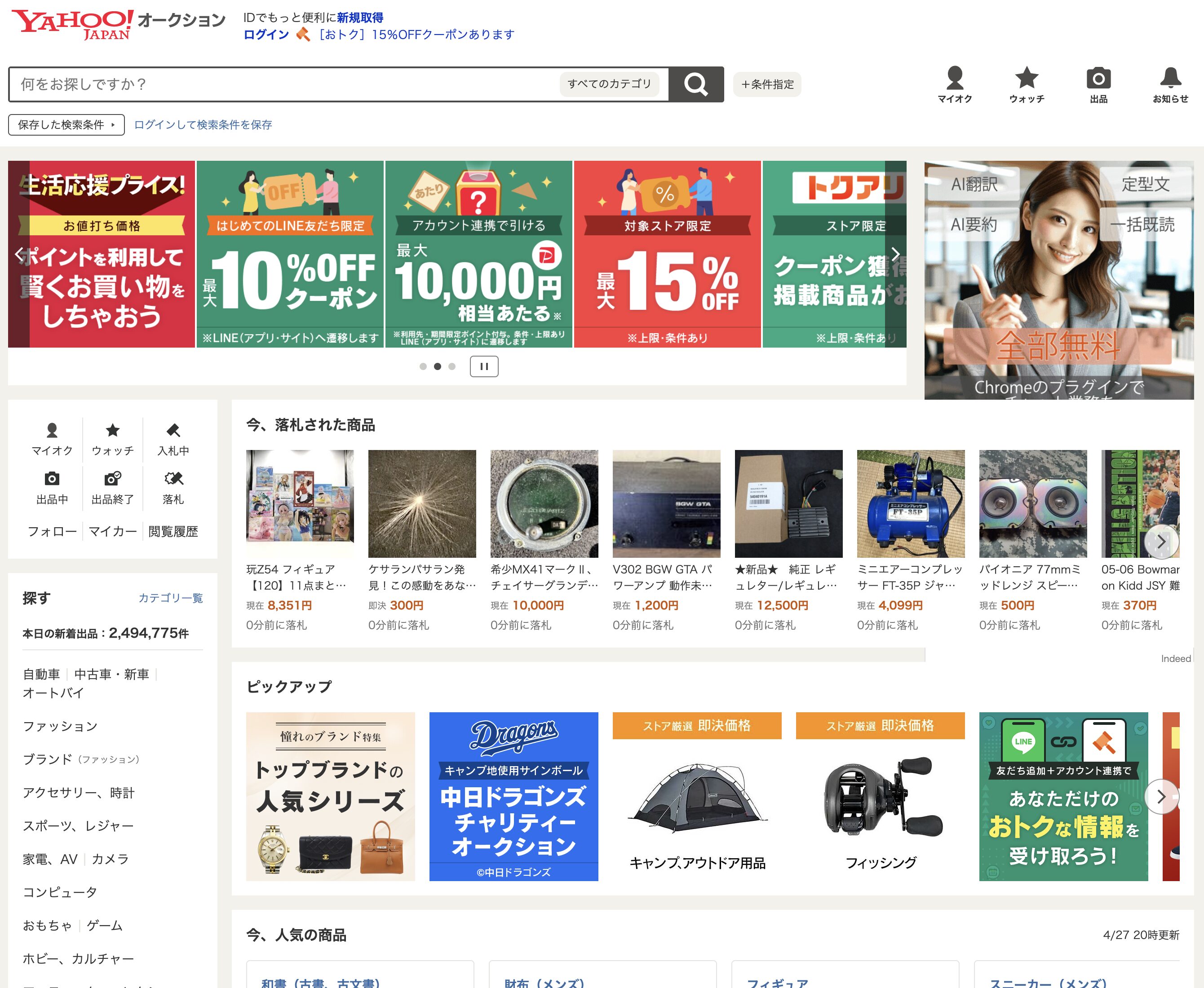Open ＋条件指定 search options
The height and width of the screenshot is (988, 1204).
click(767, 84)
